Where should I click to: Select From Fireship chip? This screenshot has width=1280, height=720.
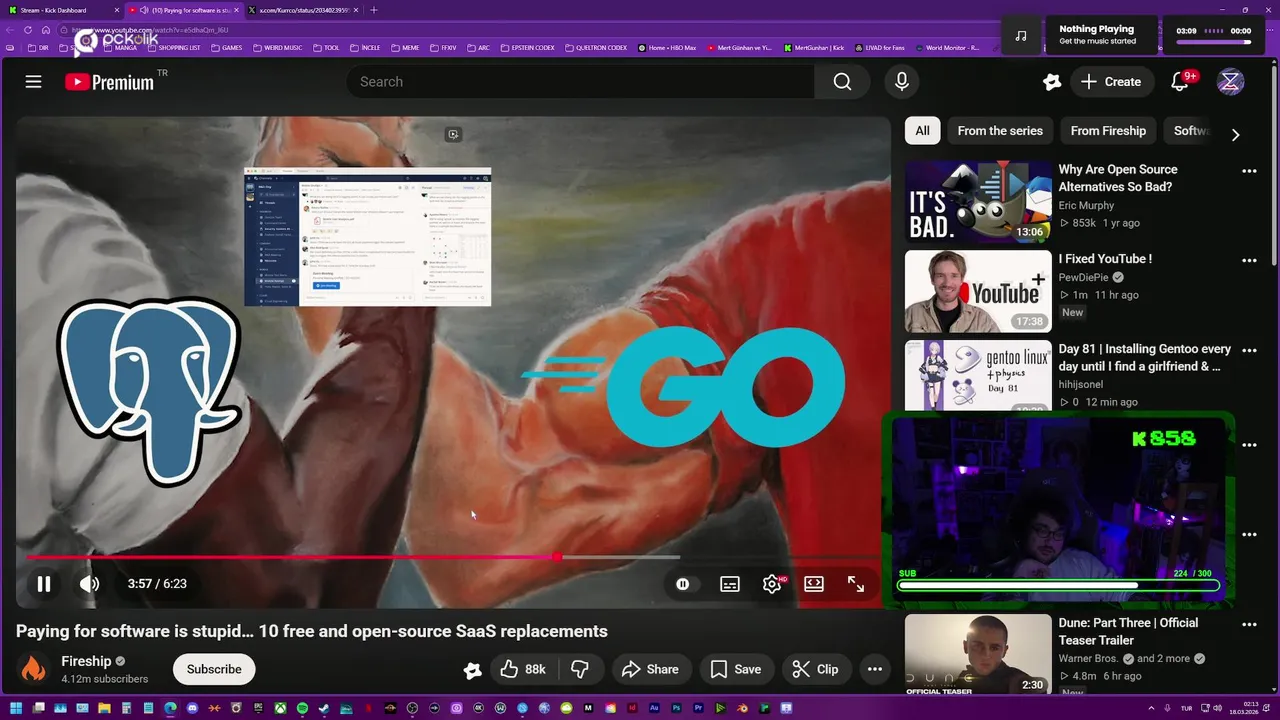[1108, 131]
